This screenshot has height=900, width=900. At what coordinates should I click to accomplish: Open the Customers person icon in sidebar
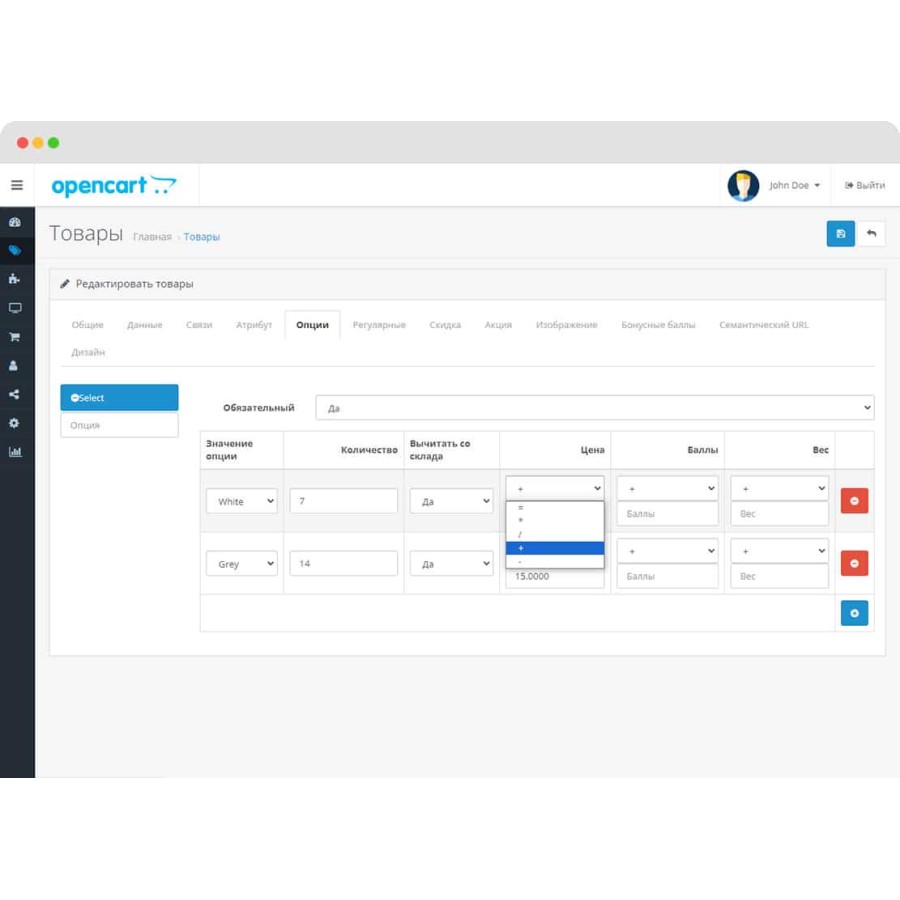[14, 366]
